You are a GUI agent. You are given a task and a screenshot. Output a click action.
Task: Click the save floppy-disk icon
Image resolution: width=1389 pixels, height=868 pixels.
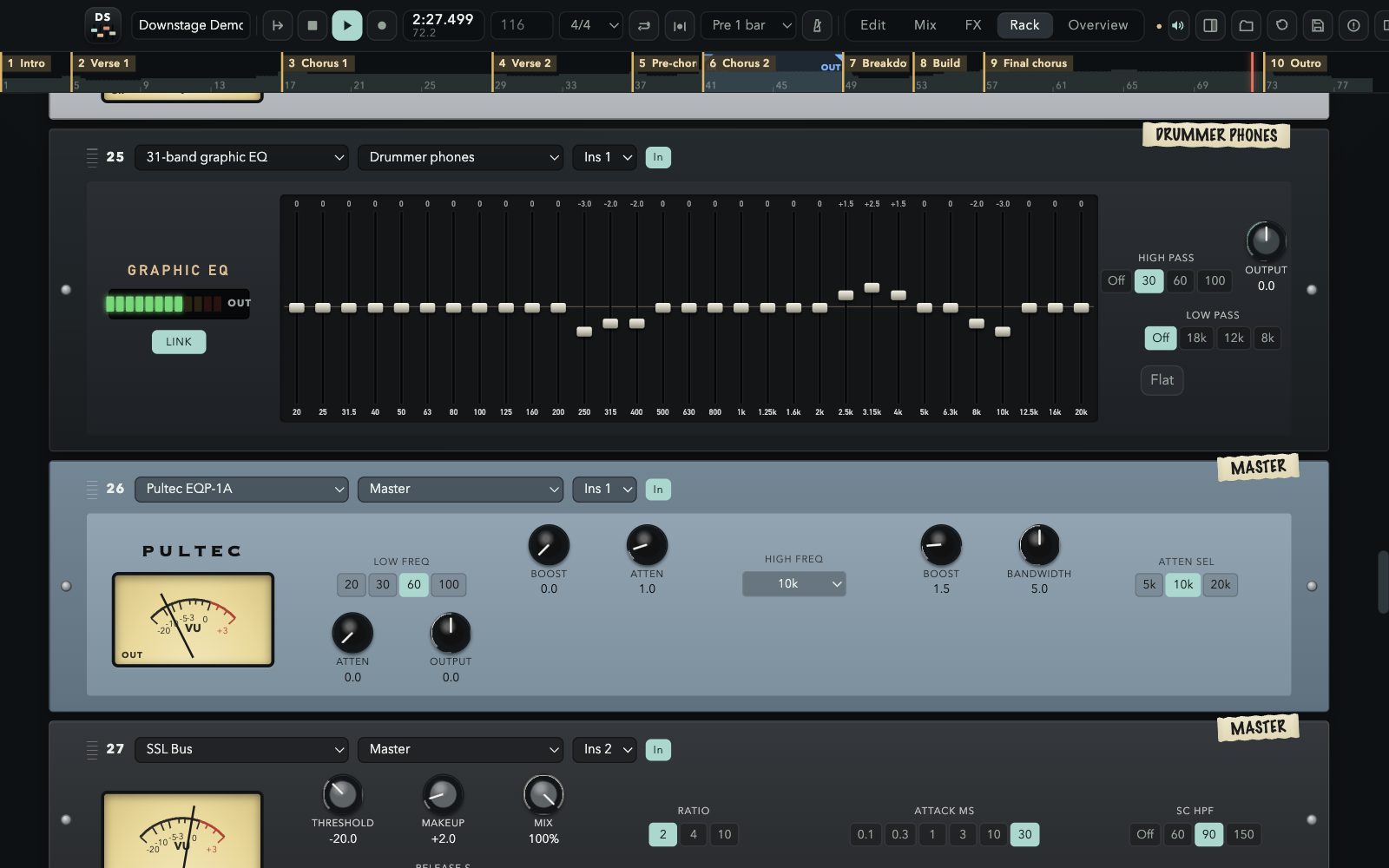(1317, 25)
